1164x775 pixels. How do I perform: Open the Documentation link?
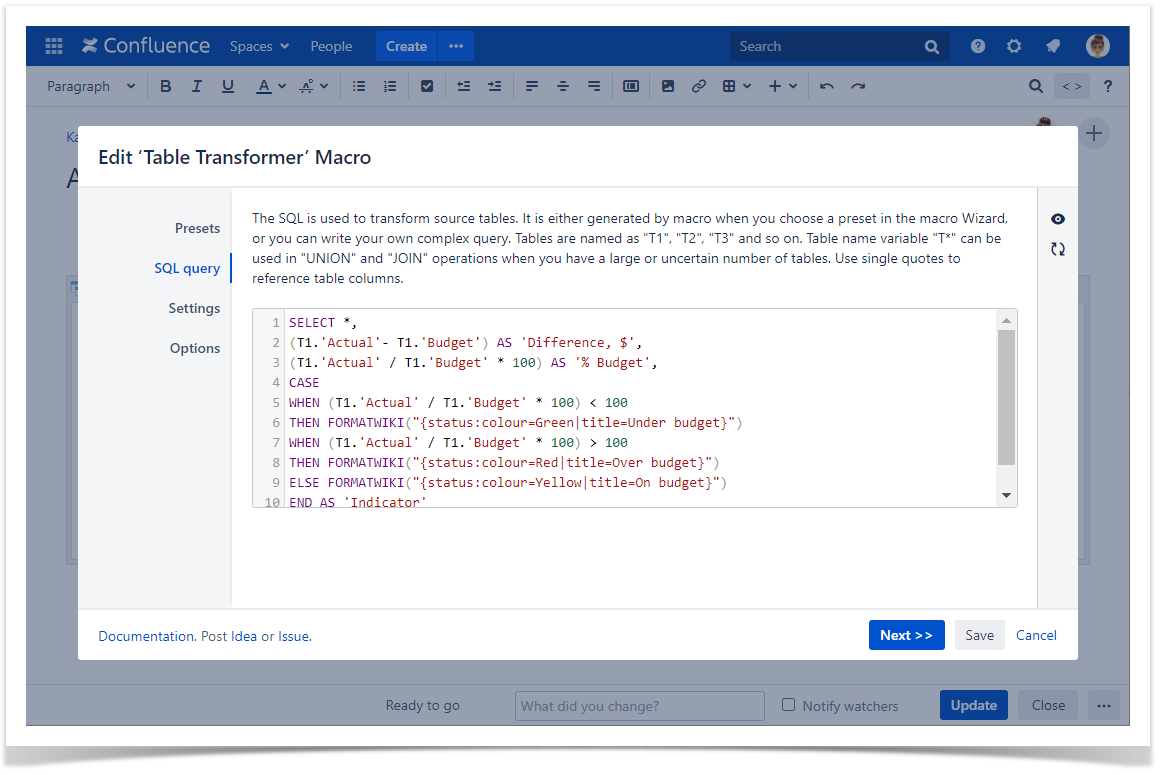click(146, 636)
